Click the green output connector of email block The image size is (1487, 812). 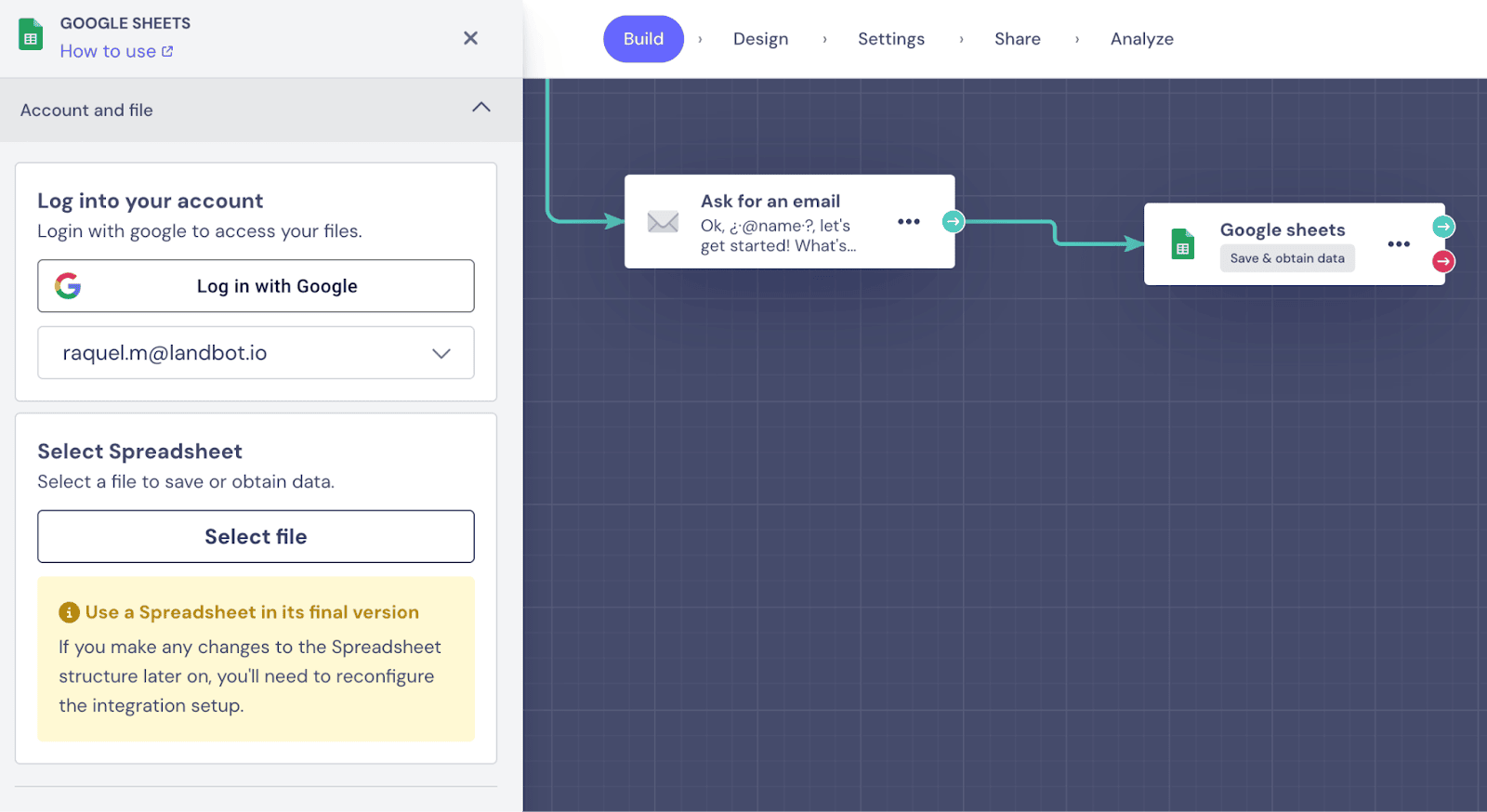point(954,221)
